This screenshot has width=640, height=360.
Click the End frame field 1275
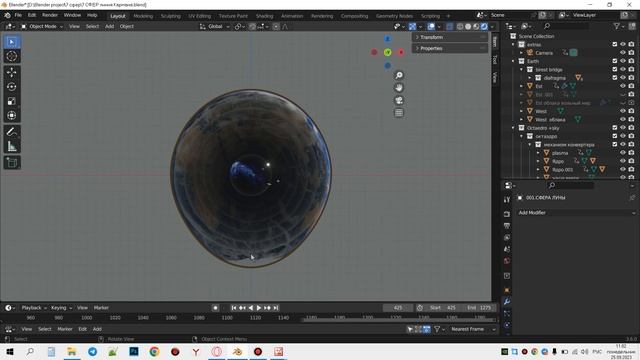pos(479,308)
